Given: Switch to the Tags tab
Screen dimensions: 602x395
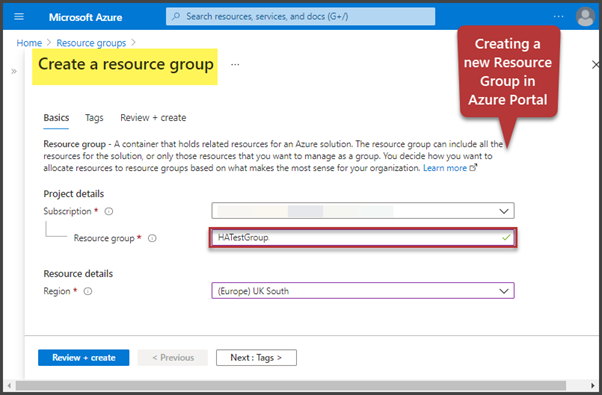Looking at the screenshot, I should pos(94,118).
